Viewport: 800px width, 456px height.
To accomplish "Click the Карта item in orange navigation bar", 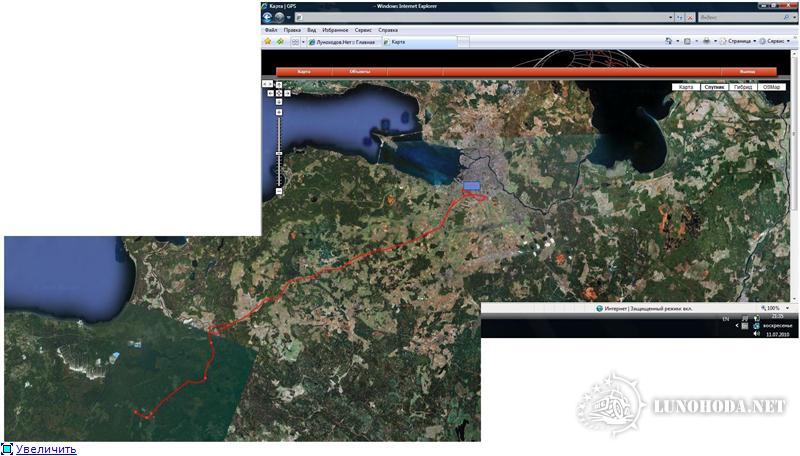I will 304,72.
